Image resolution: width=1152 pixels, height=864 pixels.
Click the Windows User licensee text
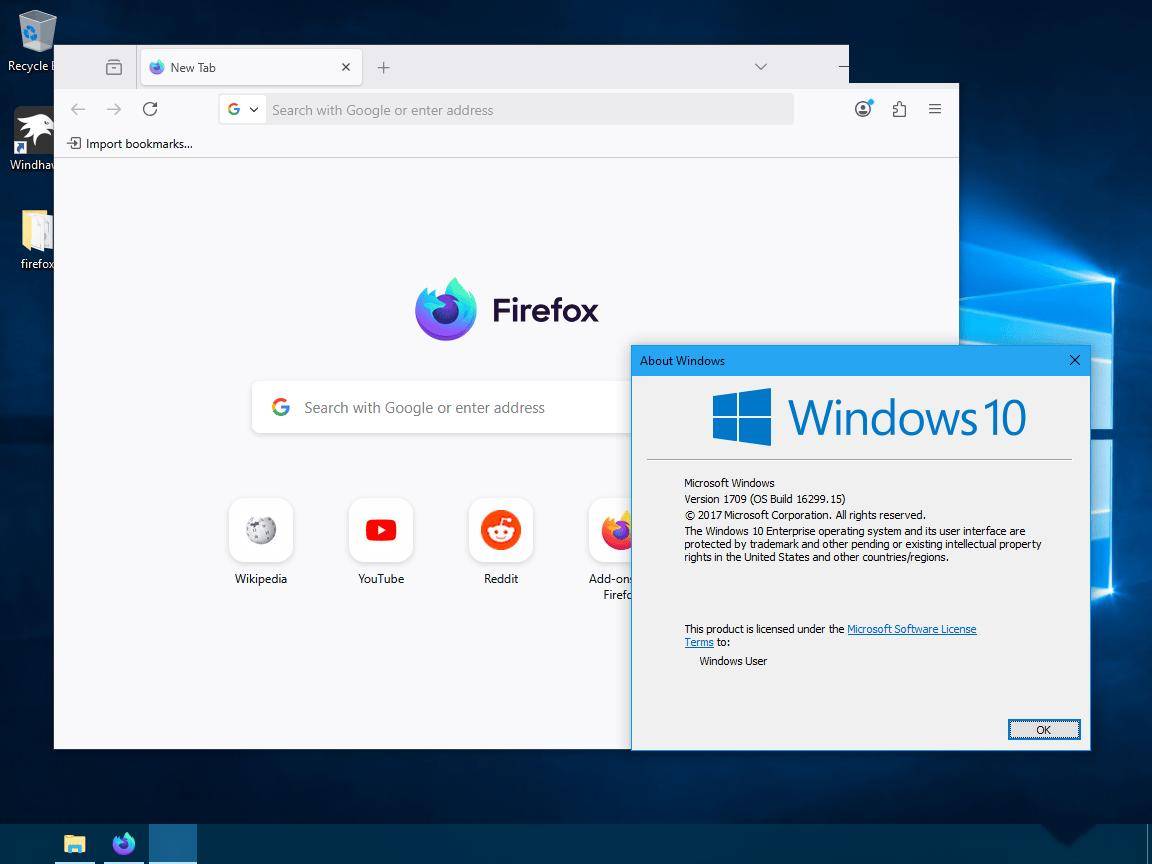click(732, 661)
